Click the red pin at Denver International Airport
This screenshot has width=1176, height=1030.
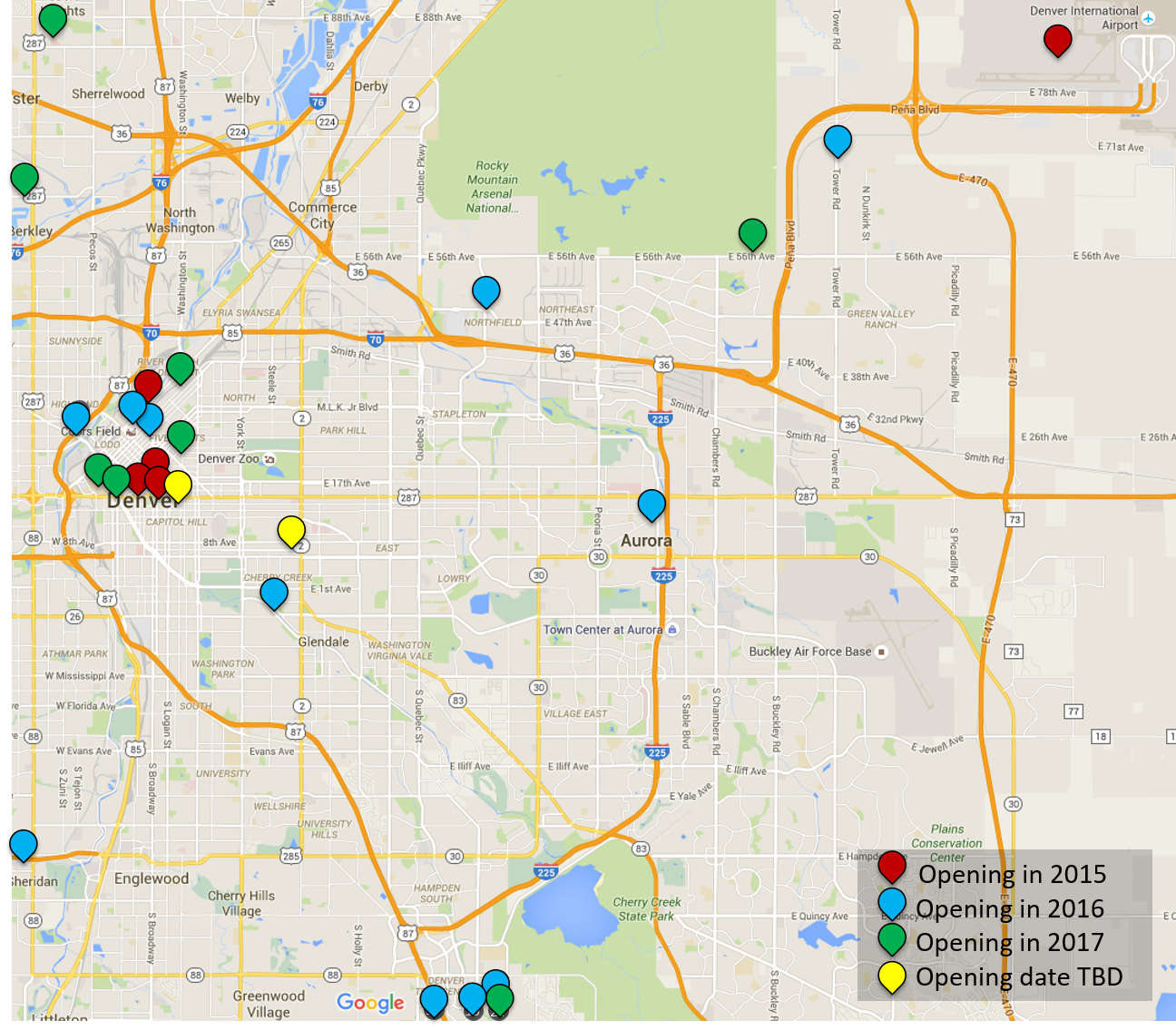(x=1057, y=39)
